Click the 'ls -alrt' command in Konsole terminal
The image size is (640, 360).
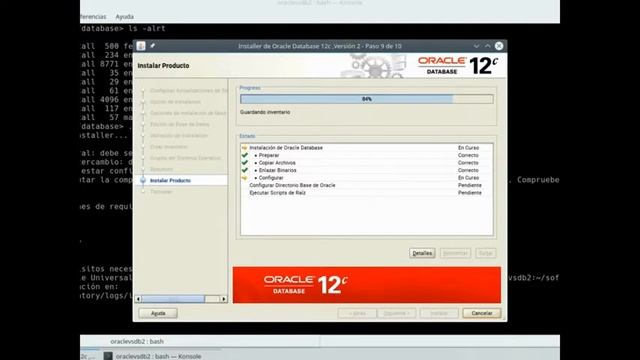(x=147, y=29)
